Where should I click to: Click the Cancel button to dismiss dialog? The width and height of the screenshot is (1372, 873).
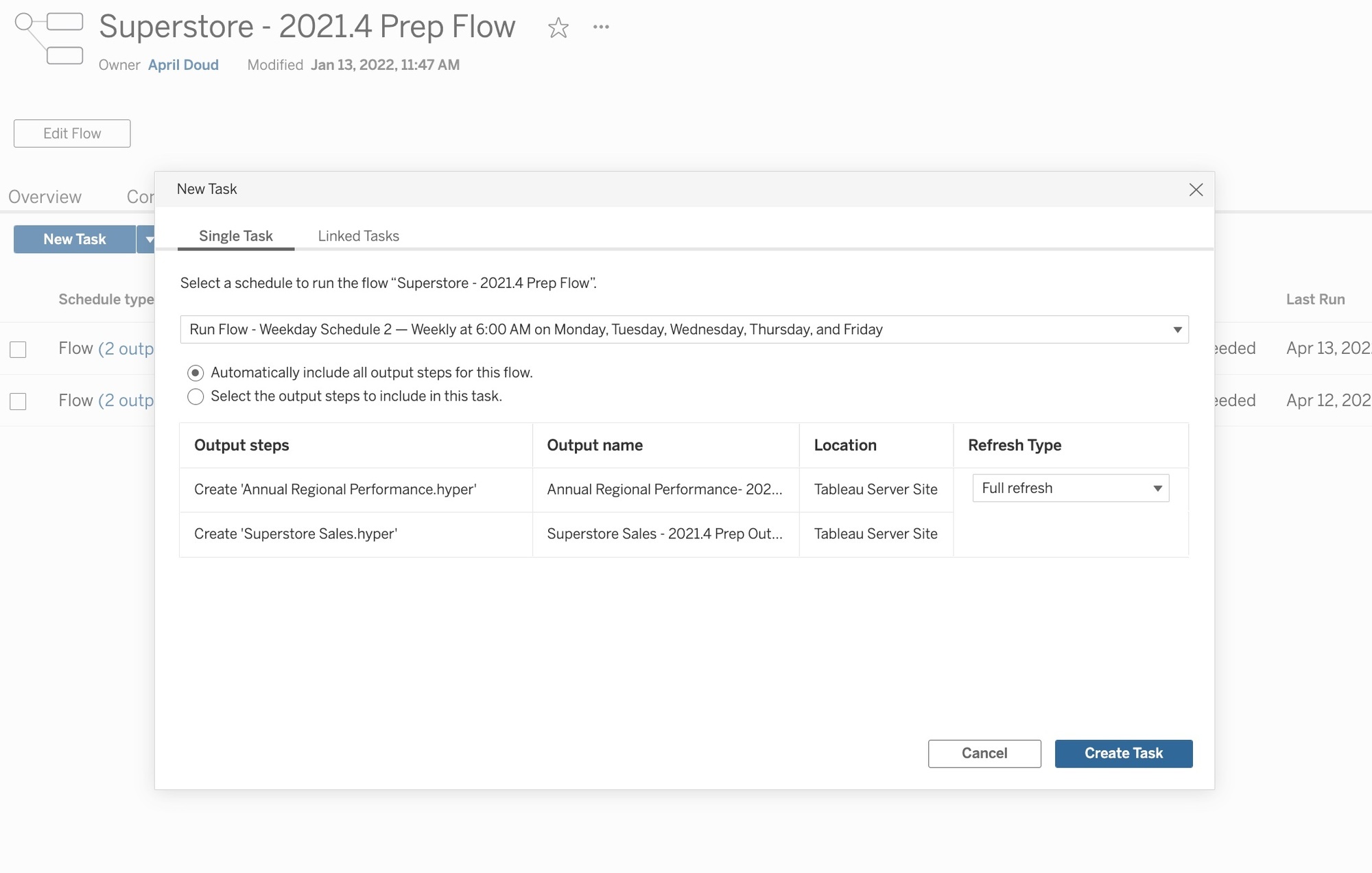985,753
